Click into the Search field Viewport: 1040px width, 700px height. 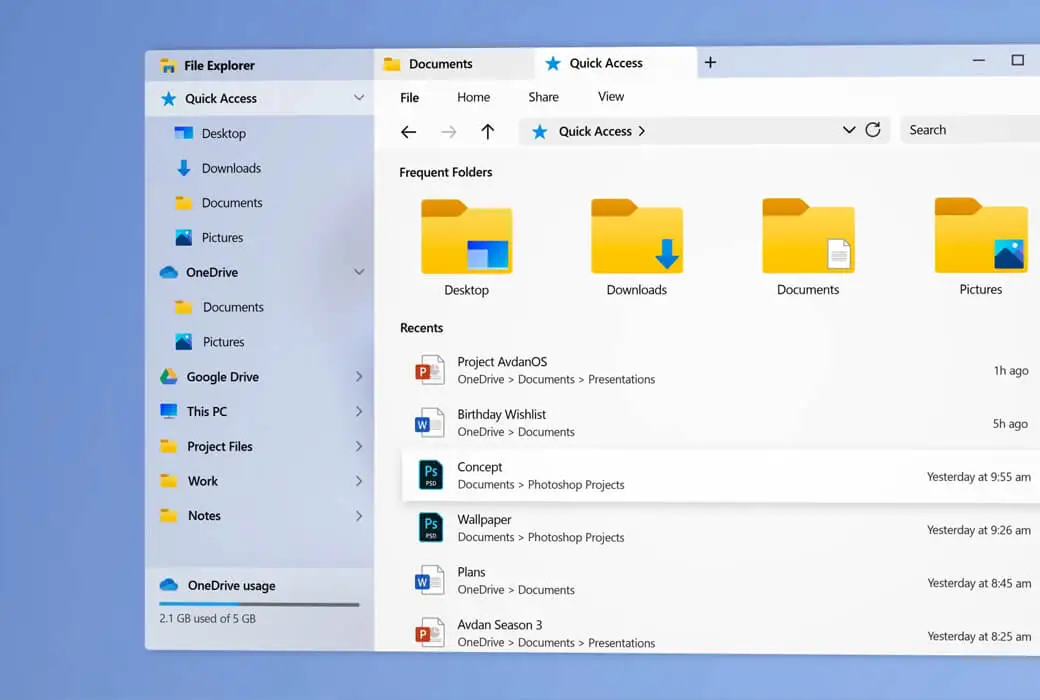(970, 129)
